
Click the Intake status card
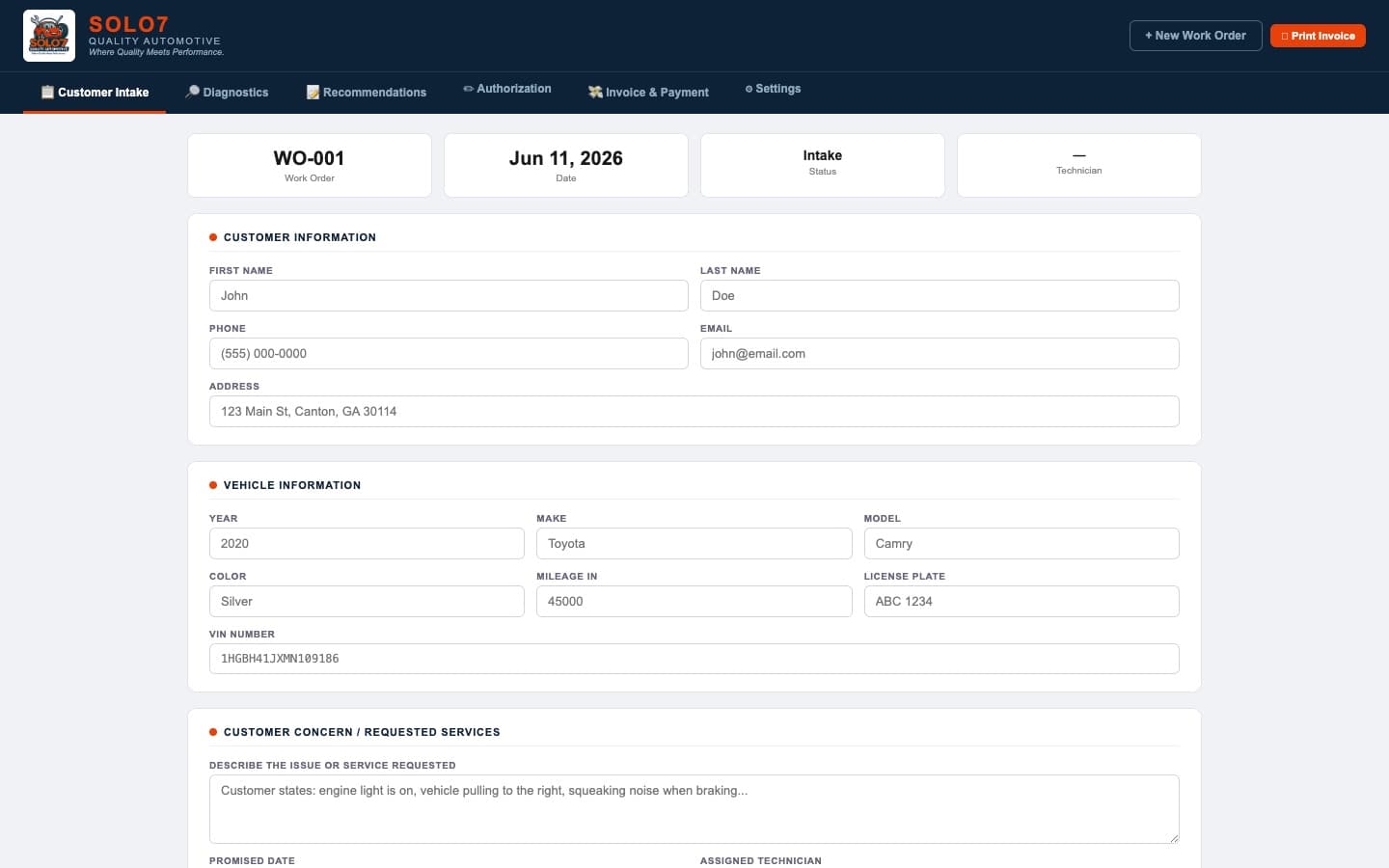click(x=823, y=165)
